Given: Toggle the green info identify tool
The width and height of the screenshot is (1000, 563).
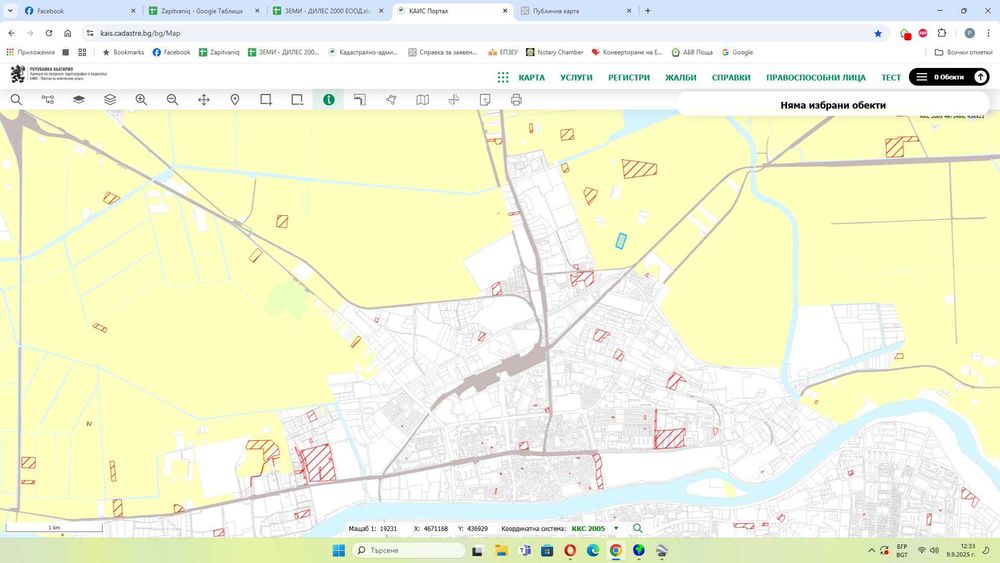Looking at the screenshot, I should point(328,100).
